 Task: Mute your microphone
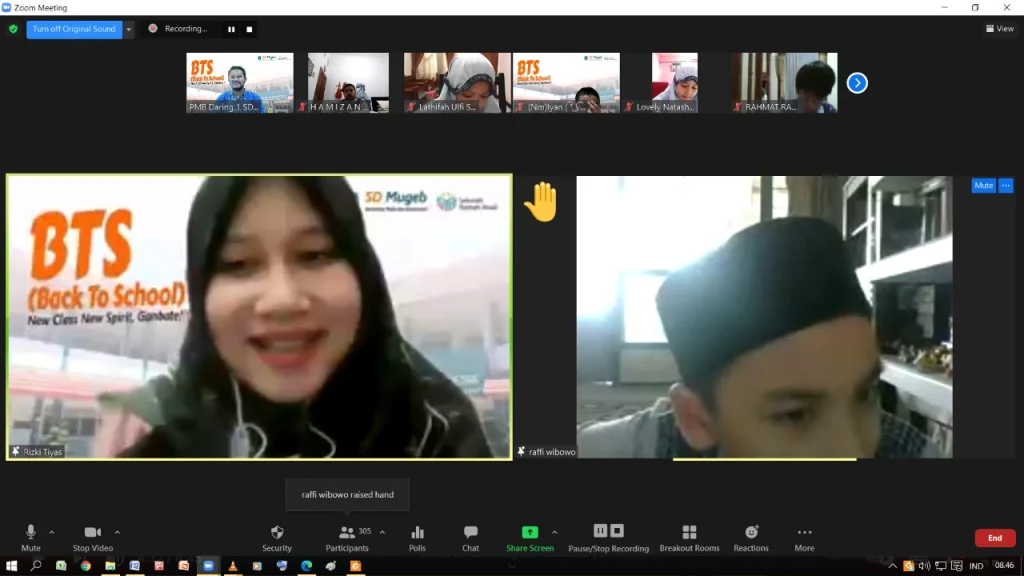pyautogui.click(x=30, y=535)
